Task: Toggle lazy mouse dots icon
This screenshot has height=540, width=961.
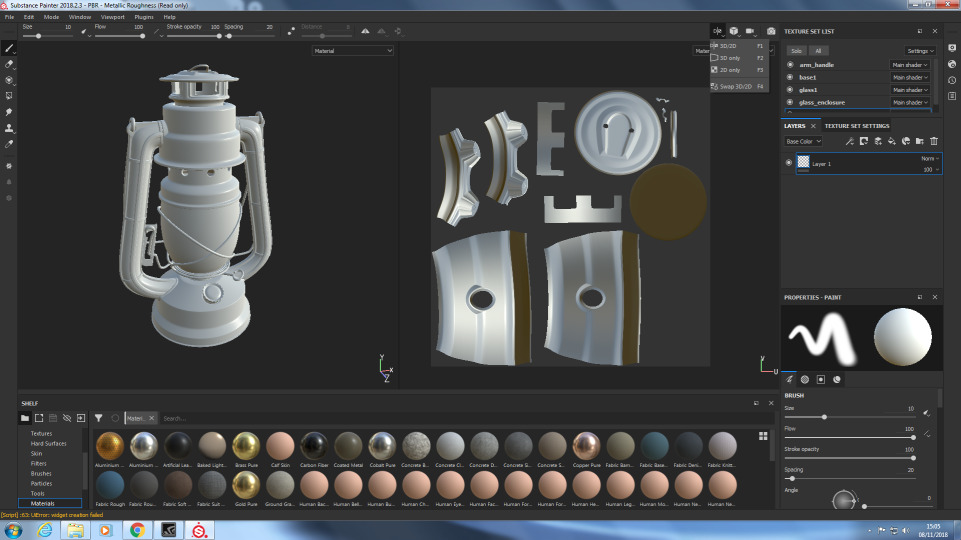Action: click(291, 31)
